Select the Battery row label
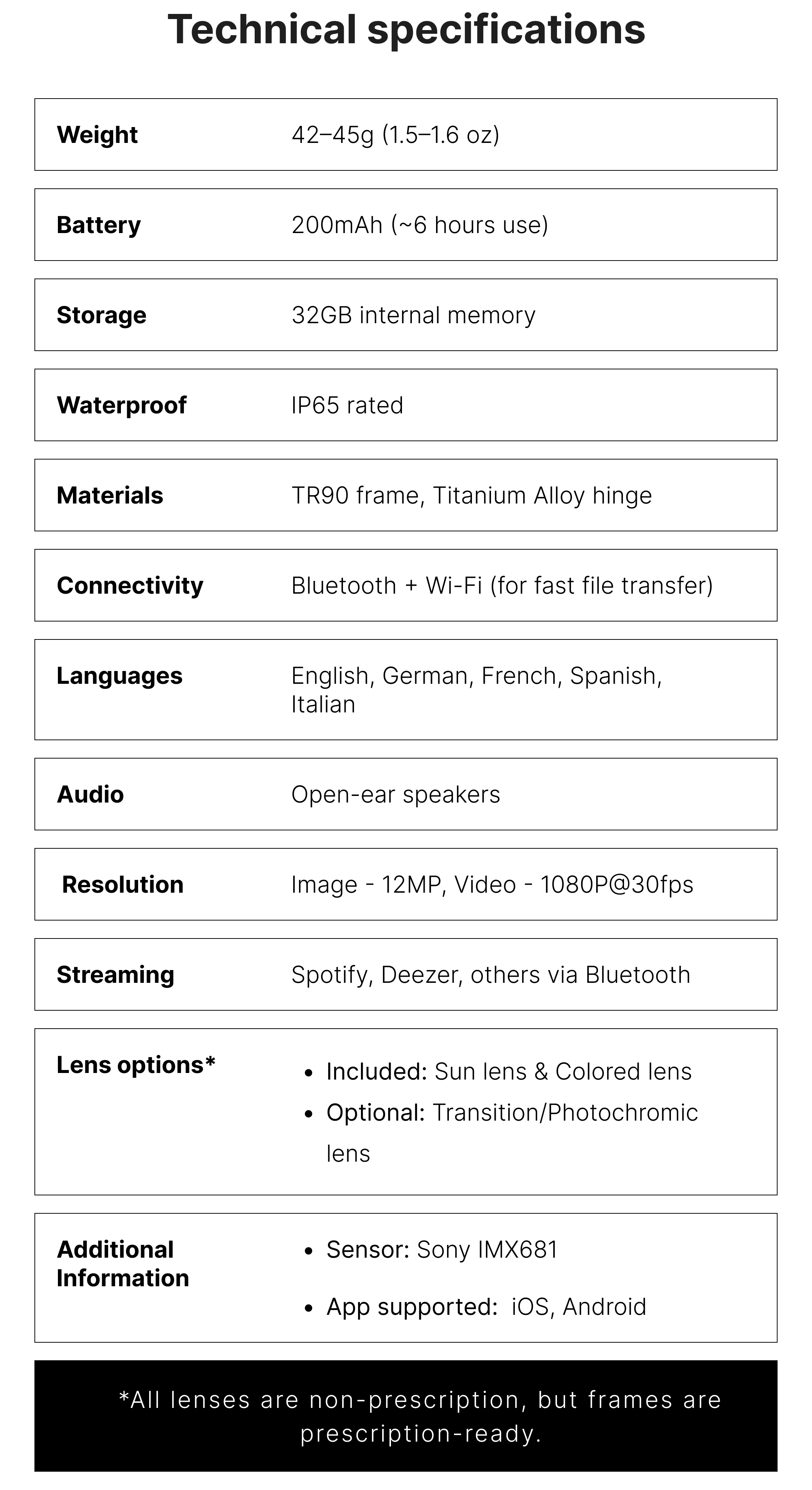Screen dimensions: 812x1490 (x=99, y=225)
